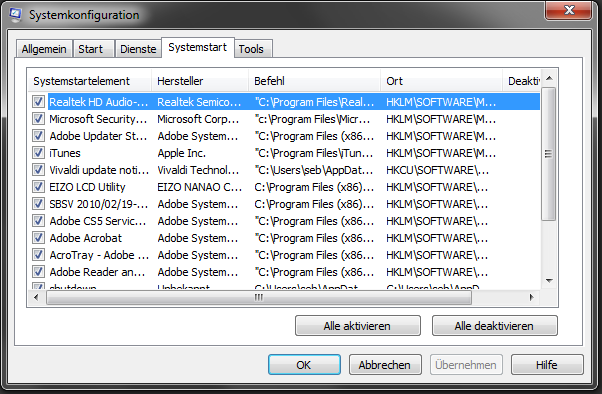Uncheck the SBSV 2010/02/19 checkbox
602x394 pixels.
tap(38, 204)
